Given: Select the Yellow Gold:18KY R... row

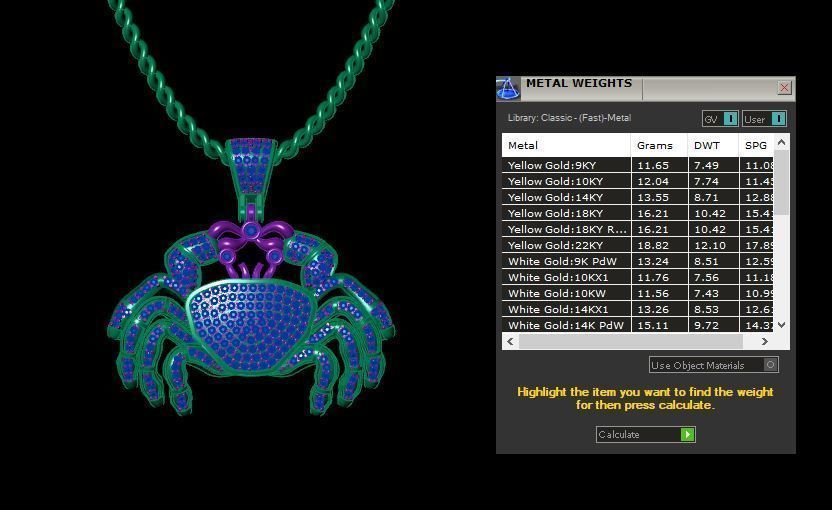Looking at the screenshot, I should coord(638,229).
